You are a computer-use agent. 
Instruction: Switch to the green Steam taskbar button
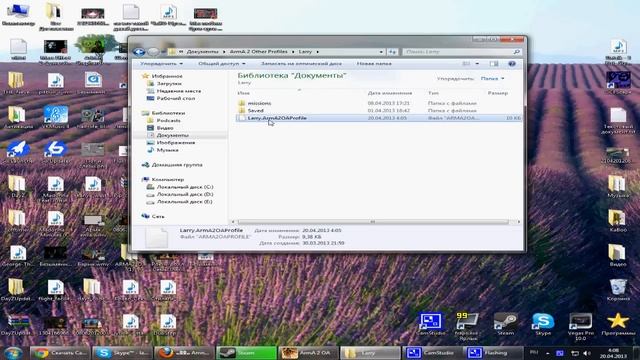click(246, 353)
